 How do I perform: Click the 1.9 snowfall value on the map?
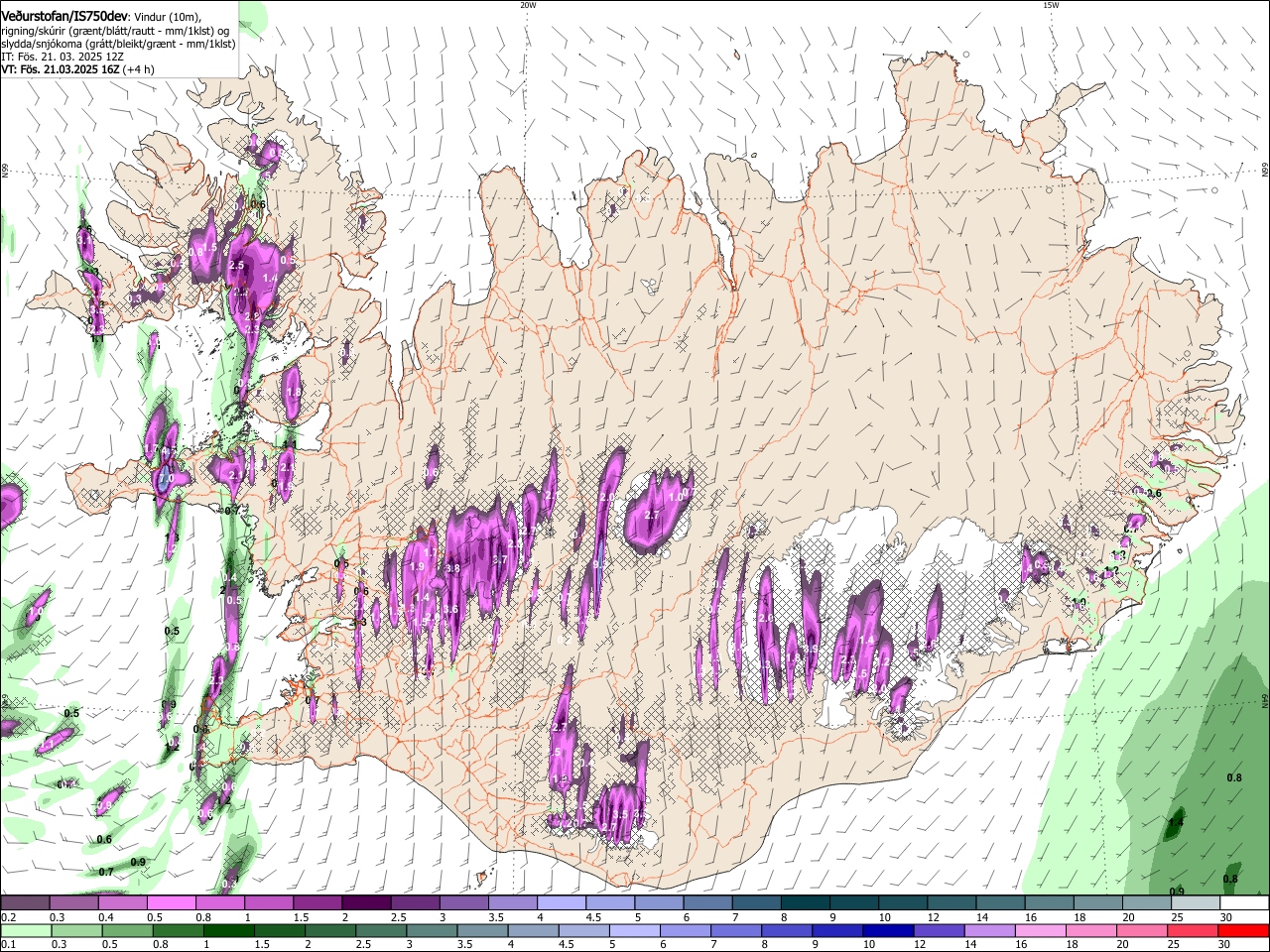417,567
